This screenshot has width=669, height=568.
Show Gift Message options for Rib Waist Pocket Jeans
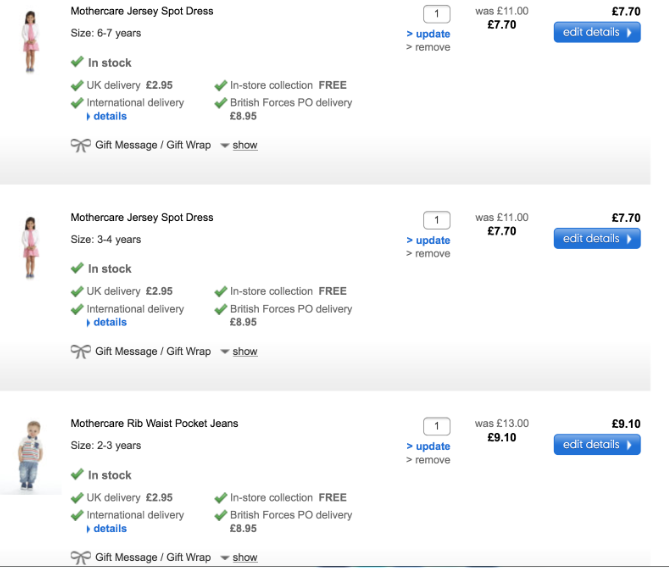point(245,558)
